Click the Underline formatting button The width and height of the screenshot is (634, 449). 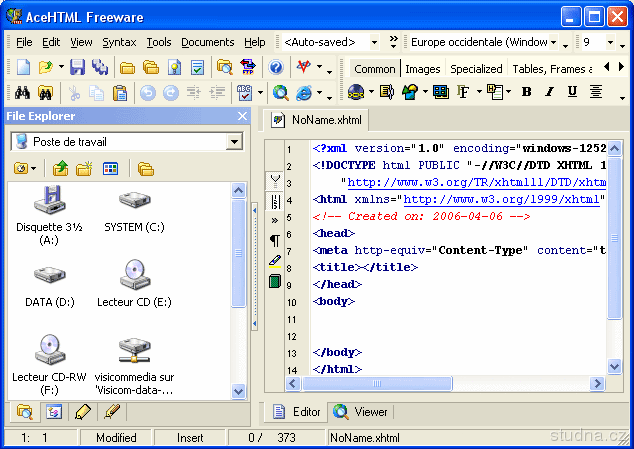pos(572,92)
